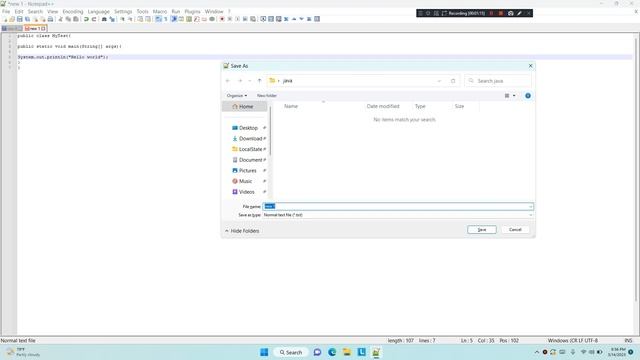Open the recent locations dropdown chevron

click(249, 81)
